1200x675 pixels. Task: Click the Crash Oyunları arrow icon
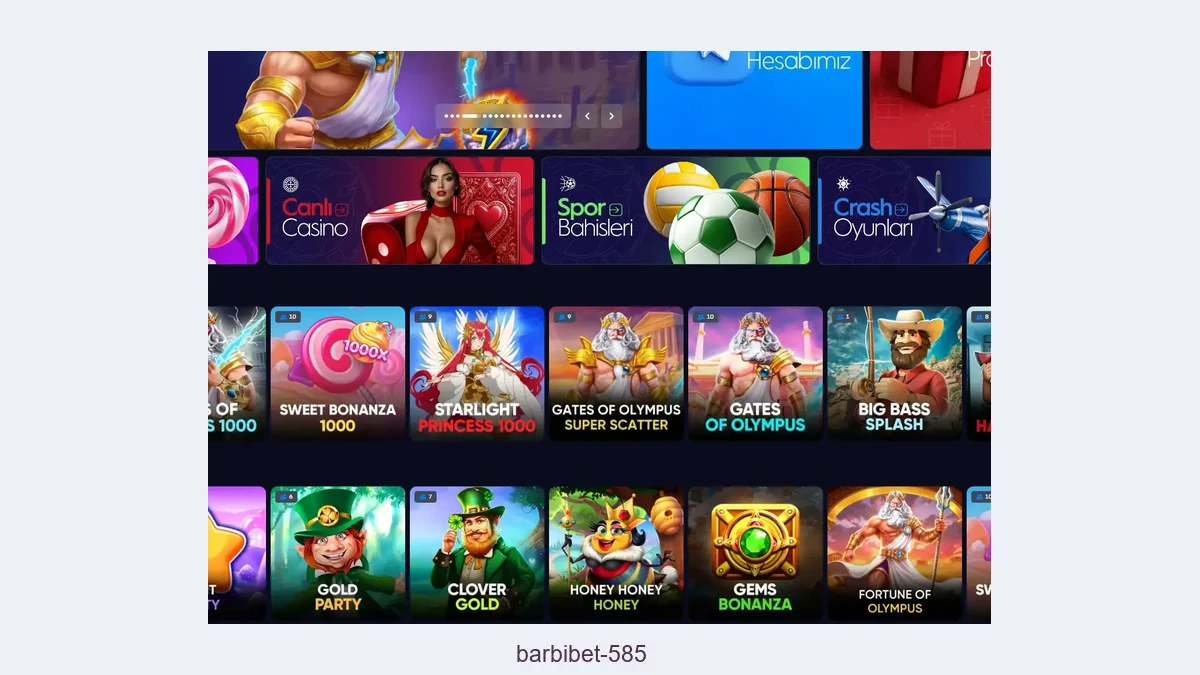901,209
